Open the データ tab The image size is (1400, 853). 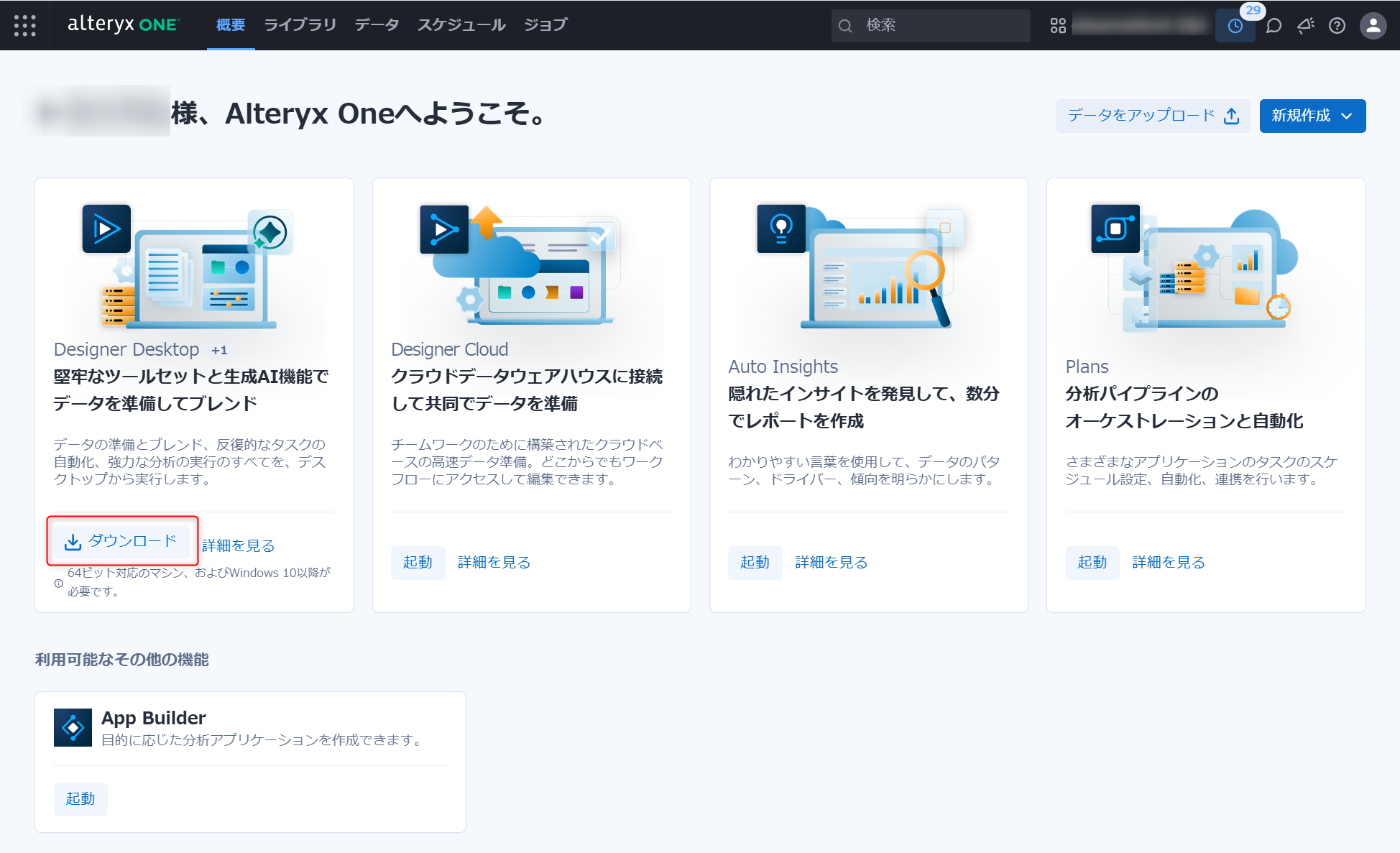click(x=377, y=25)
